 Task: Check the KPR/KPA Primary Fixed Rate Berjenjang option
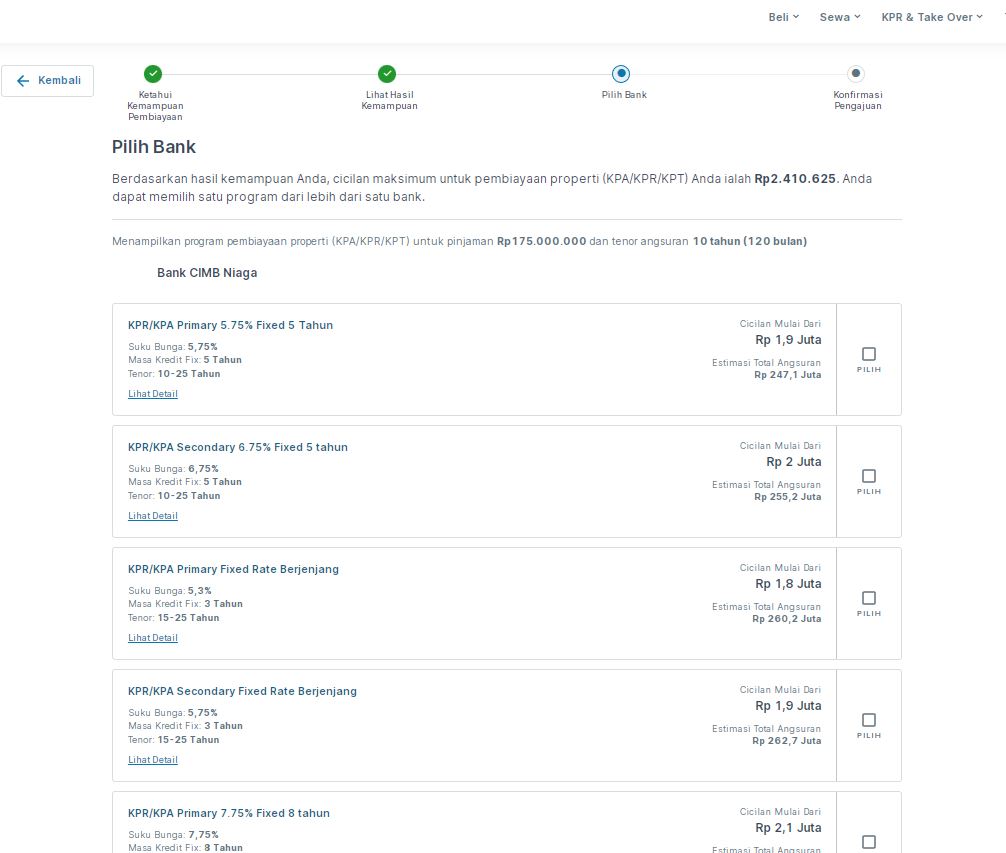868,598
